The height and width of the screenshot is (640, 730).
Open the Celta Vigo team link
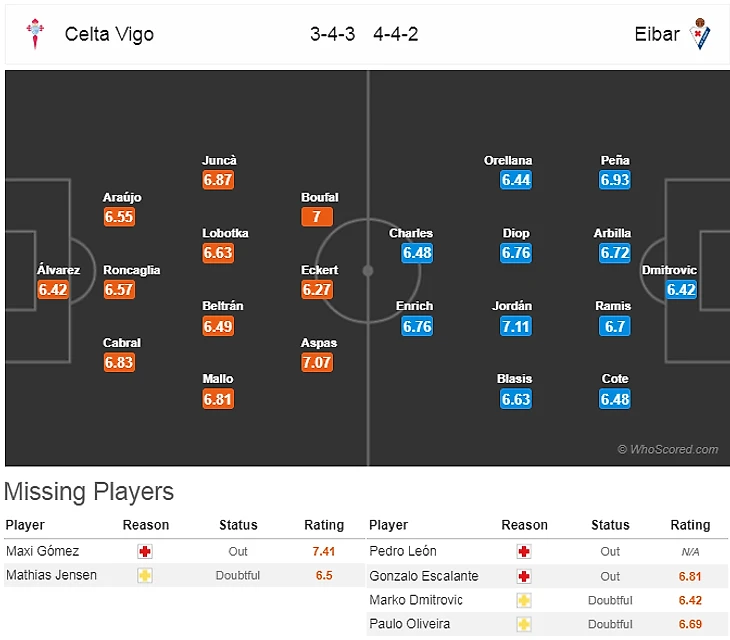[x=109, y=35]
